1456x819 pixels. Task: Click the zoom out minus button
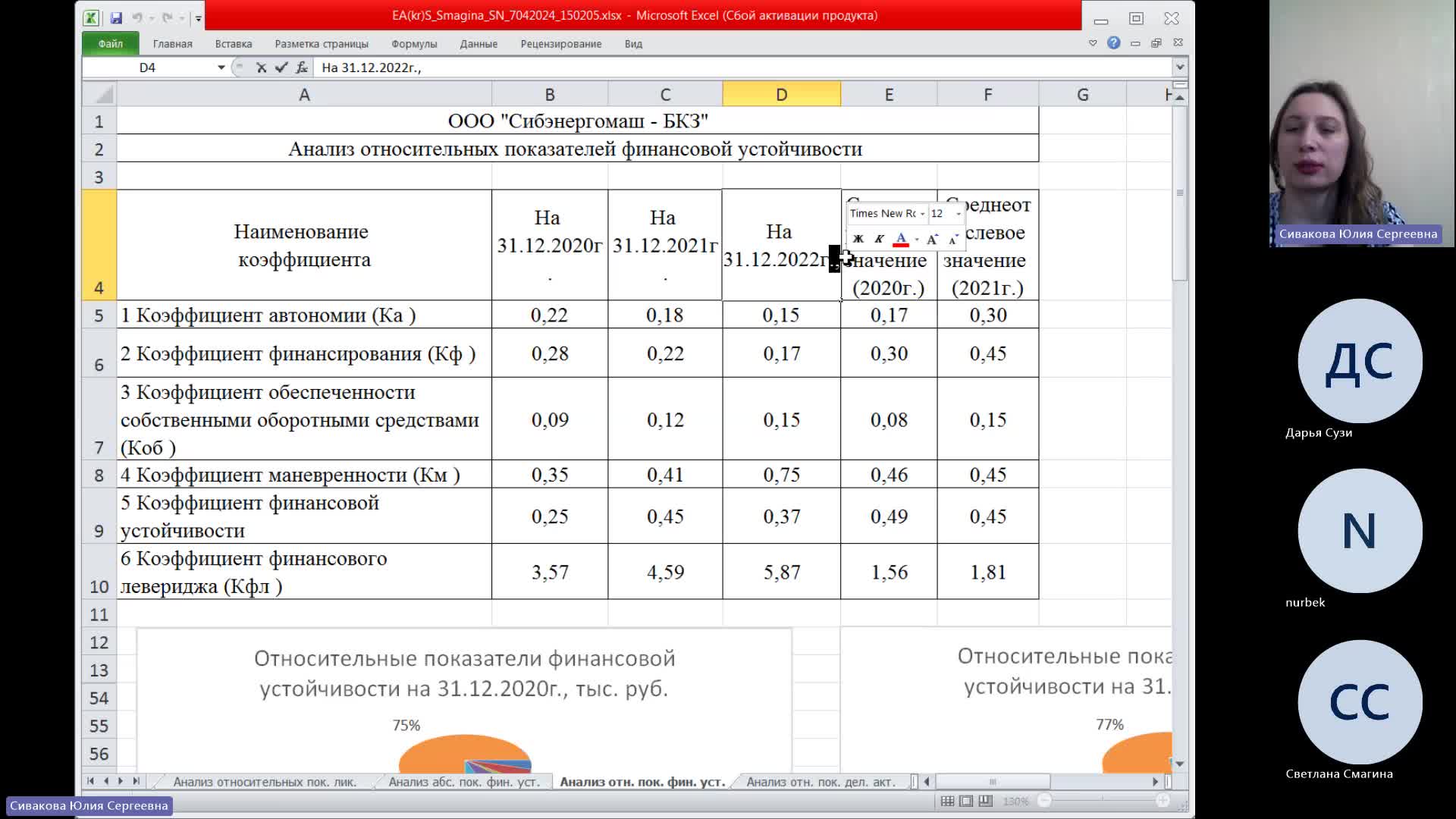tap(1044, 801)
